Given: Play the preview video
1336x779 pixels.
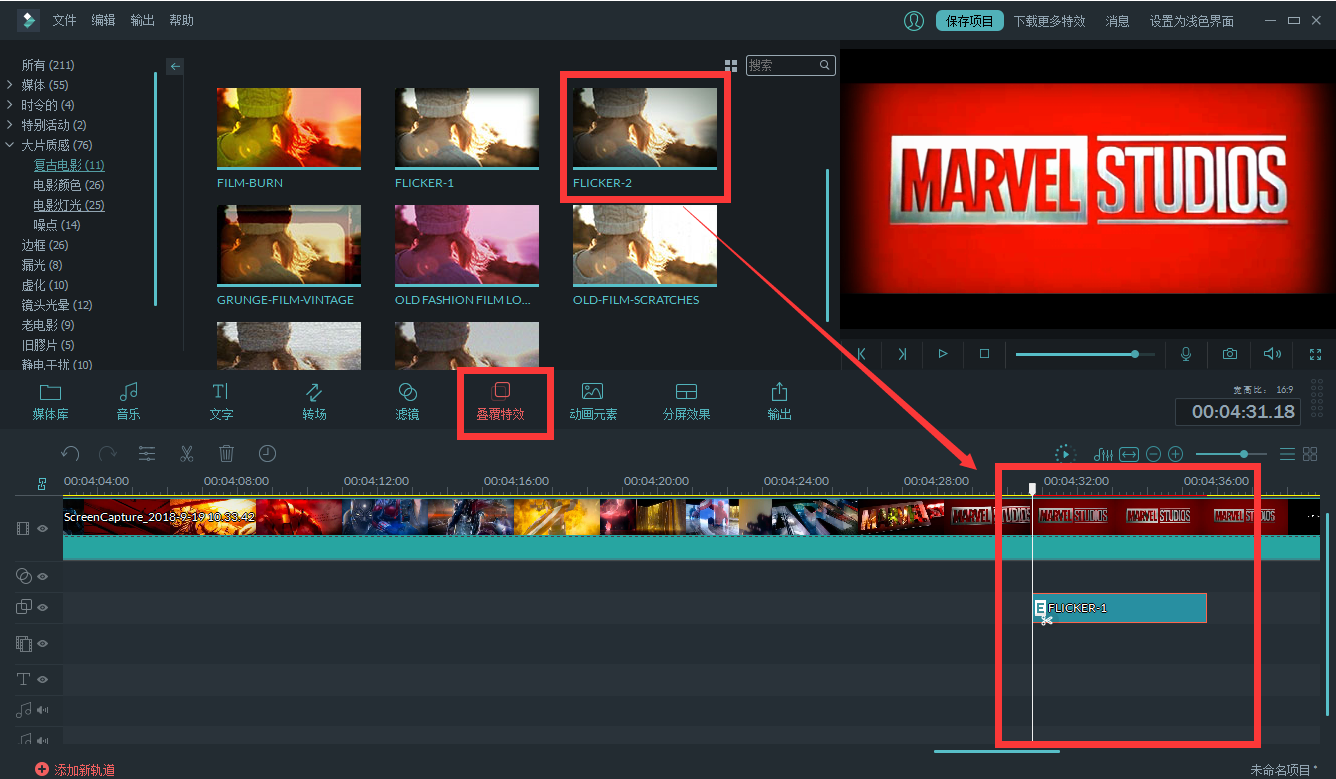Looking at the screenshot, I should point(943,354).
